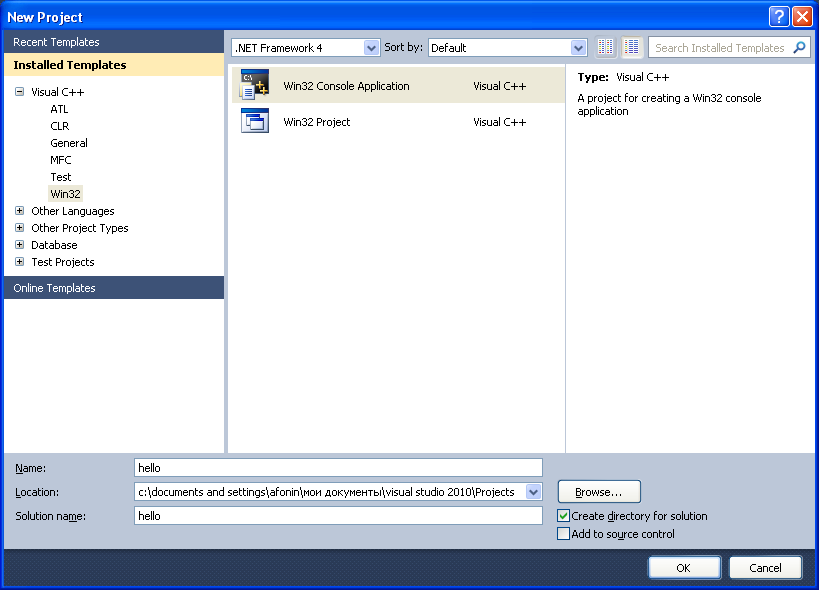Click the search magnifier icon
The image size is (819, 590).
point(799,48)
